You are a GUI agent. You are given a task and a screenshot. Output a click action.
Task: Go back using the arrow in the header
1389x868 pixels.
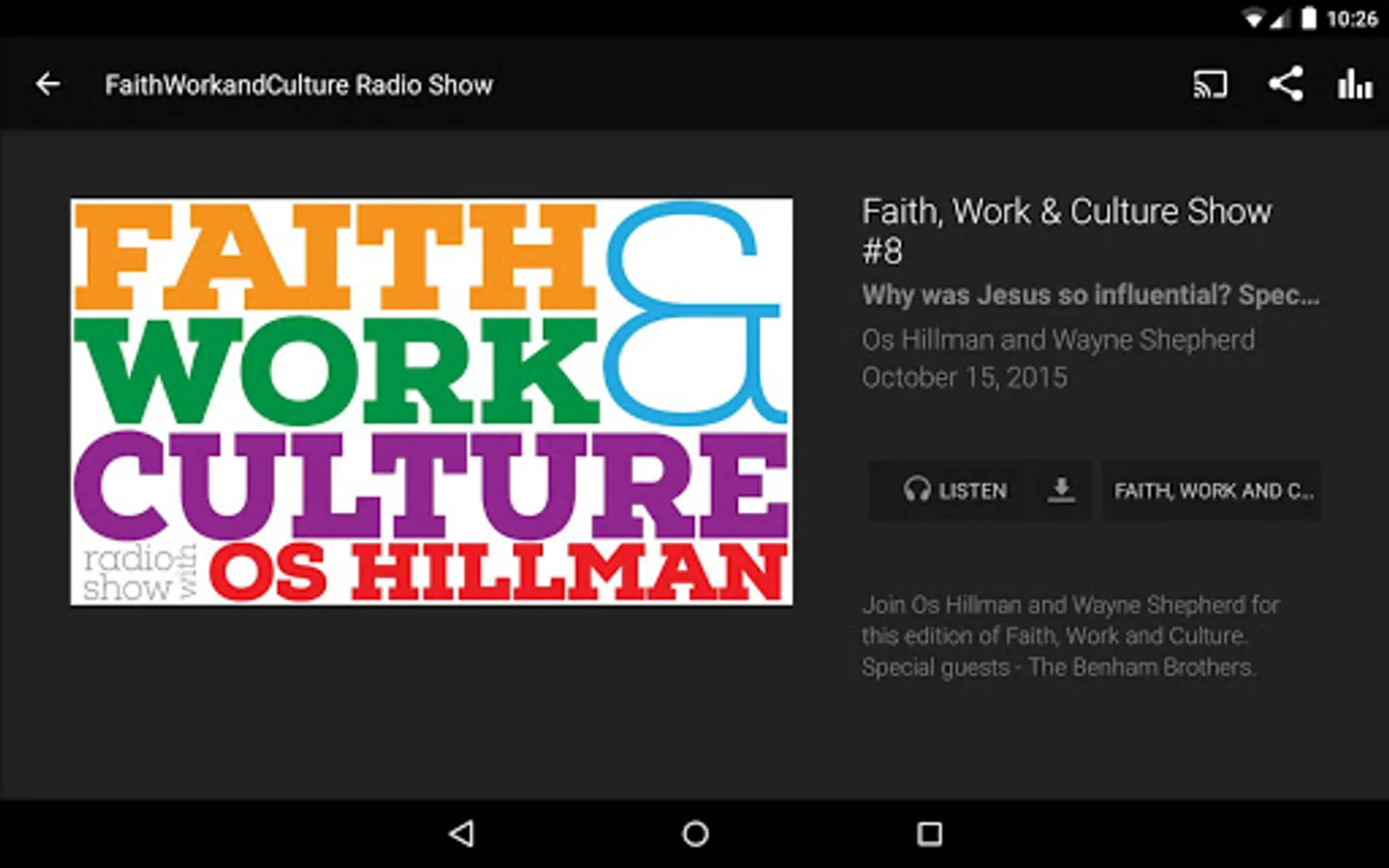[x=47, y=85]
